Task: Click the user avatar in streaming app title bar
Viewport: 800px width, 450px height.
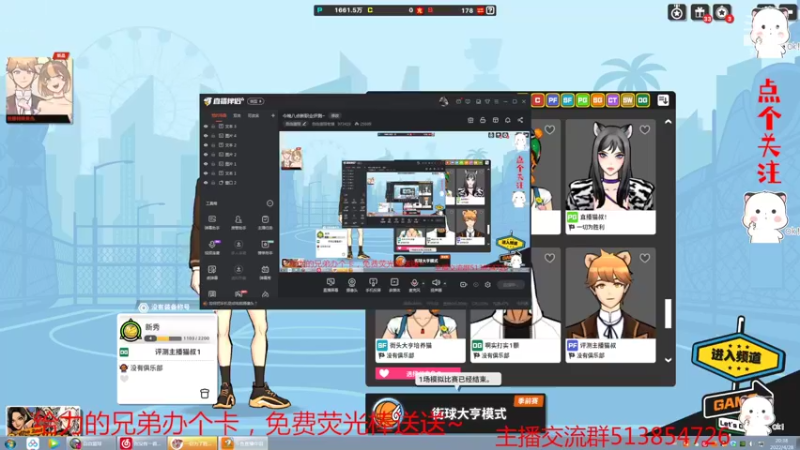Action: coord(443,101)
